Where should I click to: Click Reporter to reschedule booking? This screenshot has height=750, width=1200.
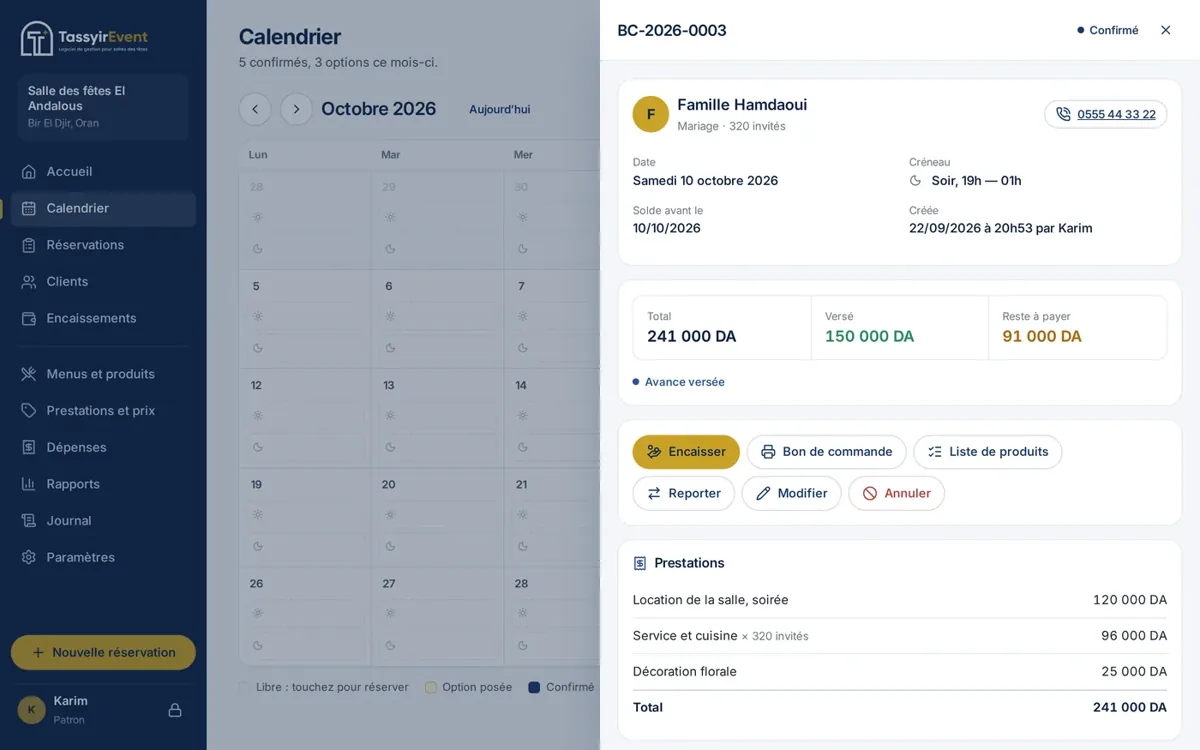[x=684, y=493]
